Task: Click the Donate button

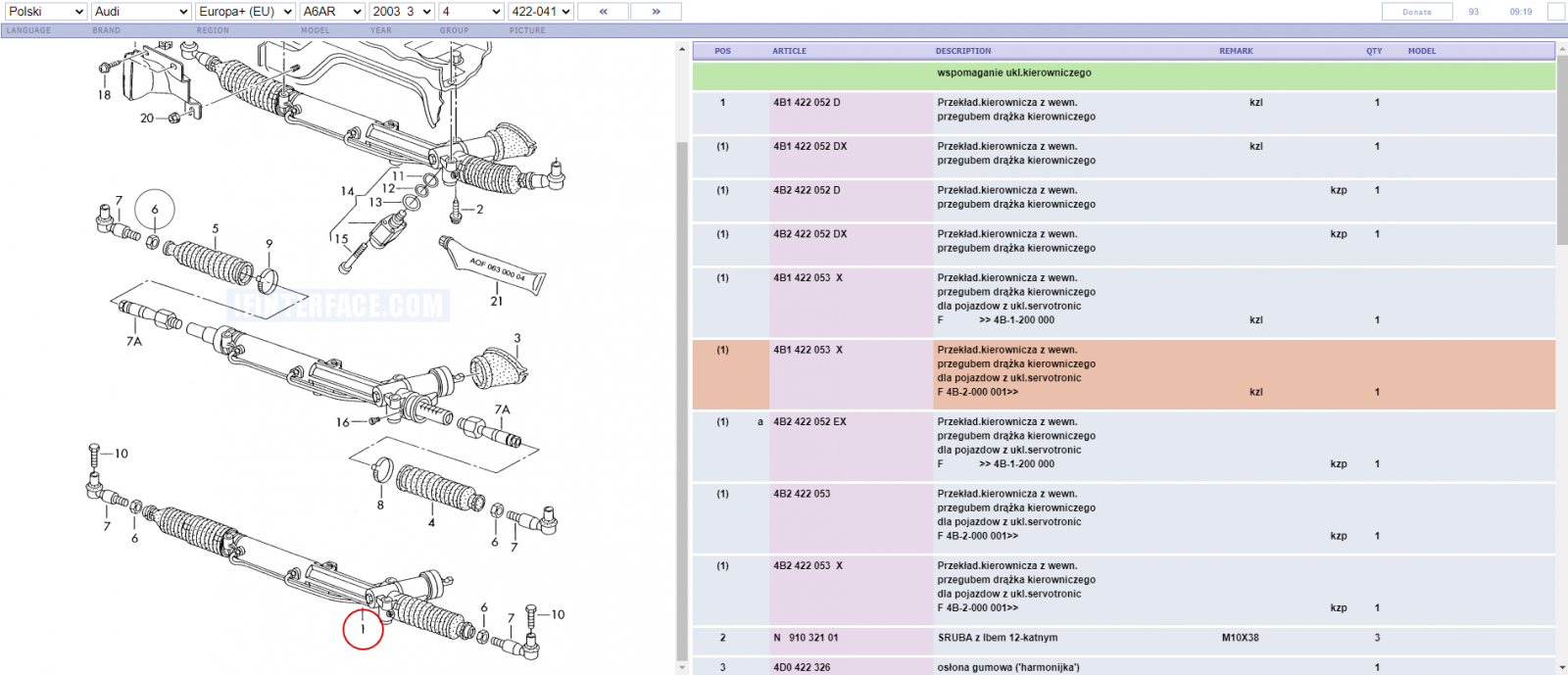Action: pyautogui.click(x=1417, y=12)
